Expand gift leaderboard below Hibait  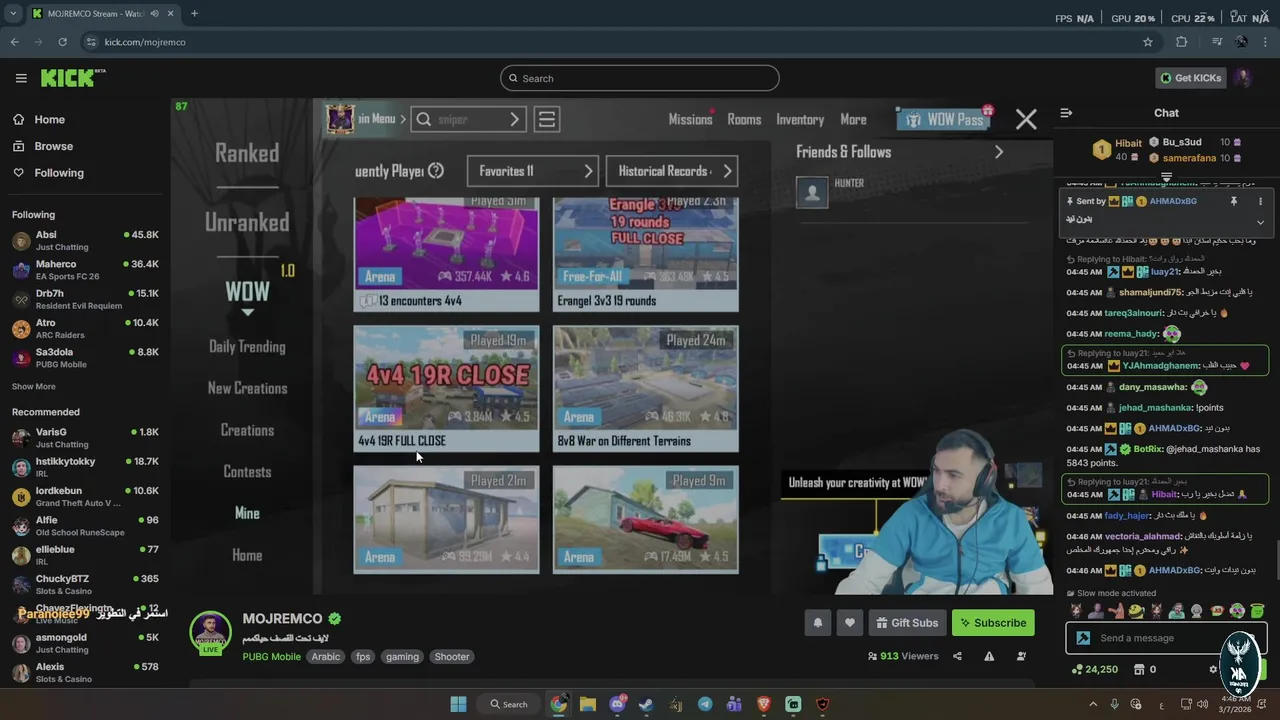click(x=1166, y=178)
